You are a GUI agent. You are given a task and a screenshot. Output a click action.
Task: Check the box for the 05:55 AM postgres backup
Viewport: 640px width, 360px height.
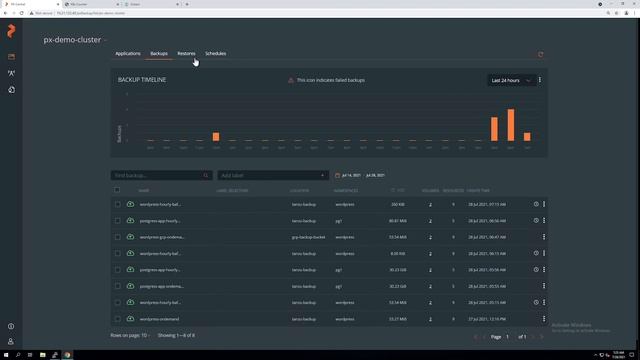pos(118,286)
